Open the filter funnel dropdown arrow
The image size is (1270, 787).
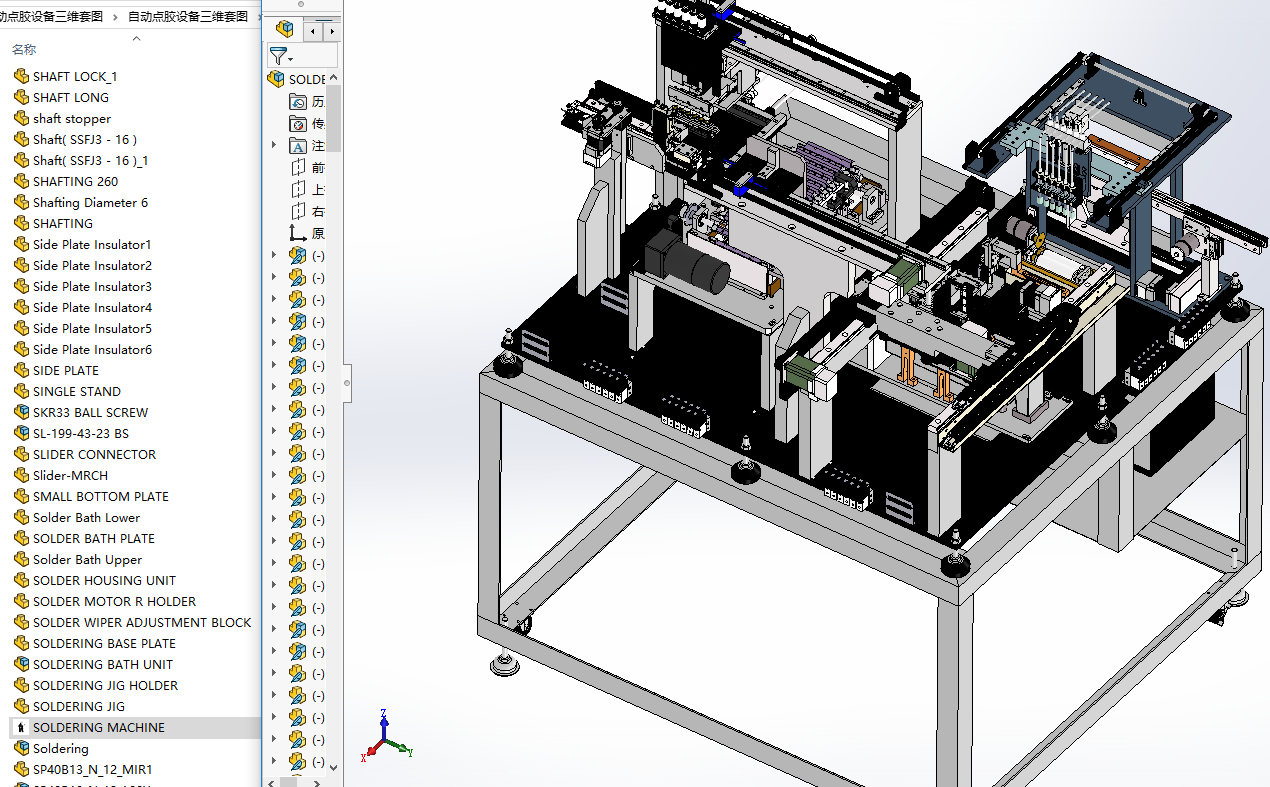[290, 60]
